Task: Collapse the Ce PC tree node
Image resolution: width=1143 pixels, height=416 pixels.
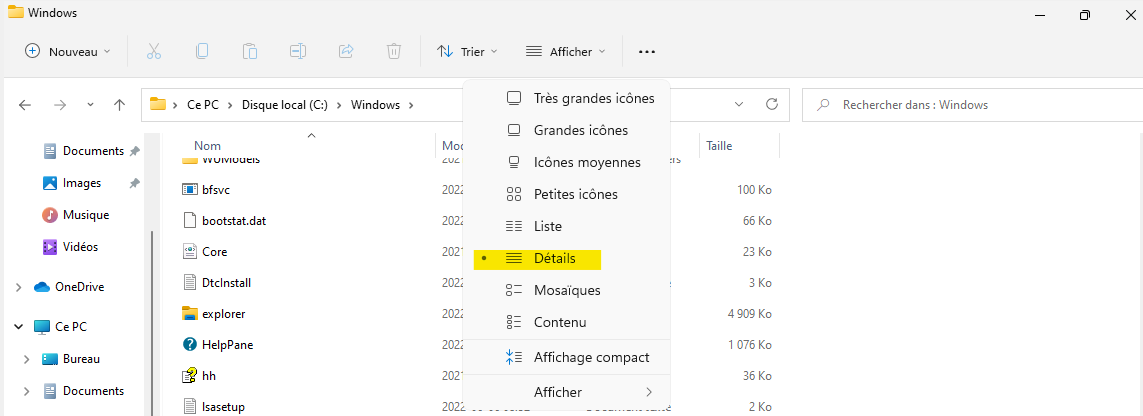Action: coord(19,327)
